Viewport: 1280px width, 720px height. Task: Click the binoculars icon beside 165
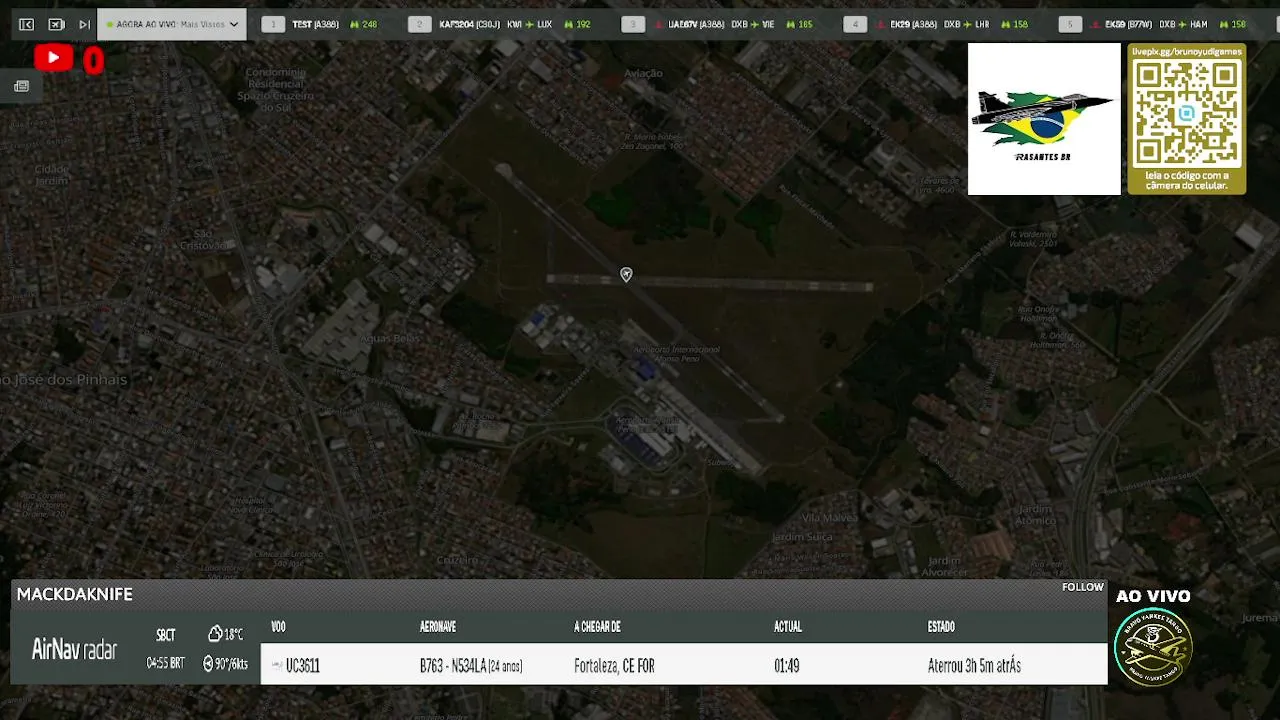coord(791,24)
